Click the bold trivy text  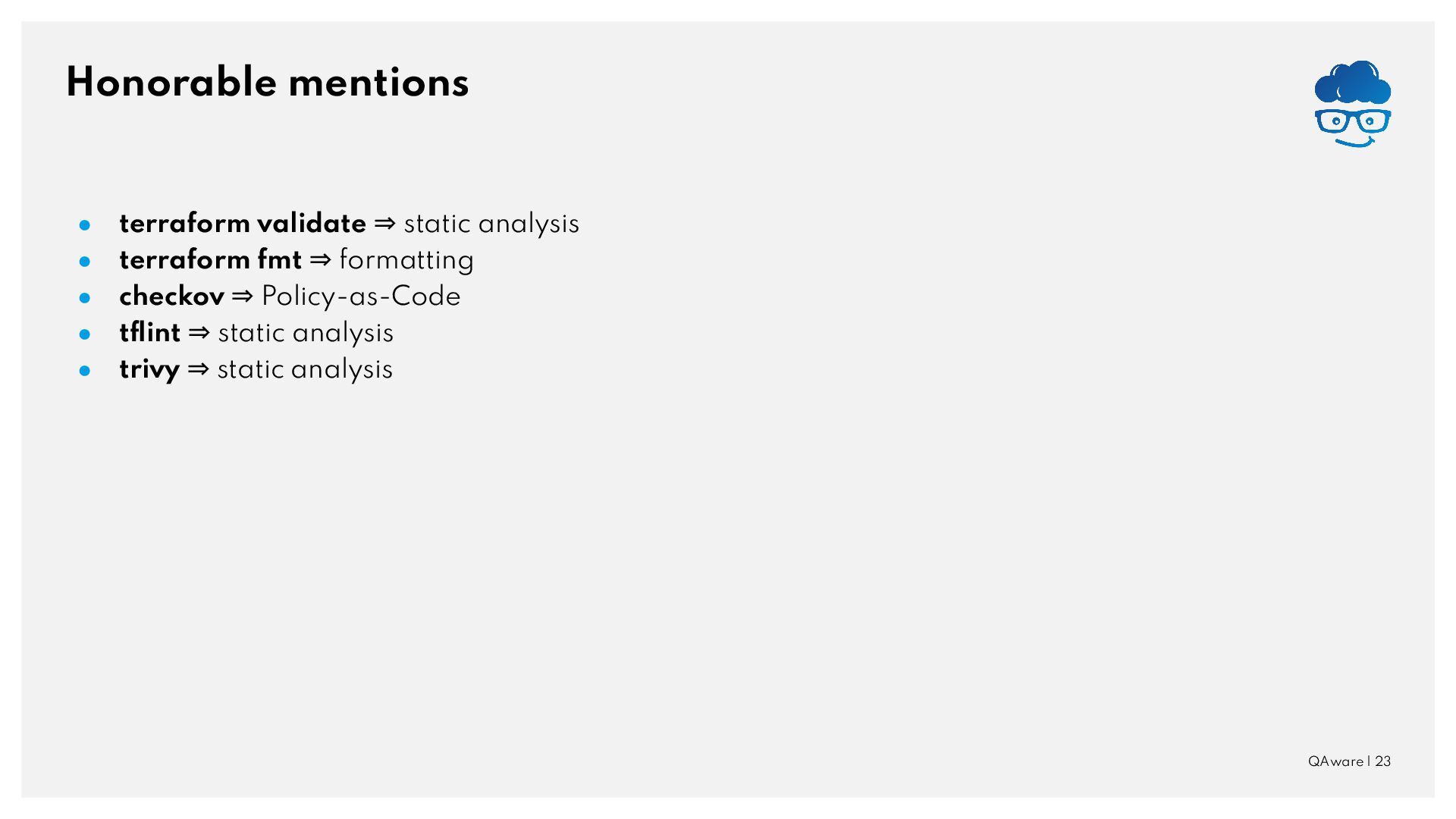click(x=149, y=370)
